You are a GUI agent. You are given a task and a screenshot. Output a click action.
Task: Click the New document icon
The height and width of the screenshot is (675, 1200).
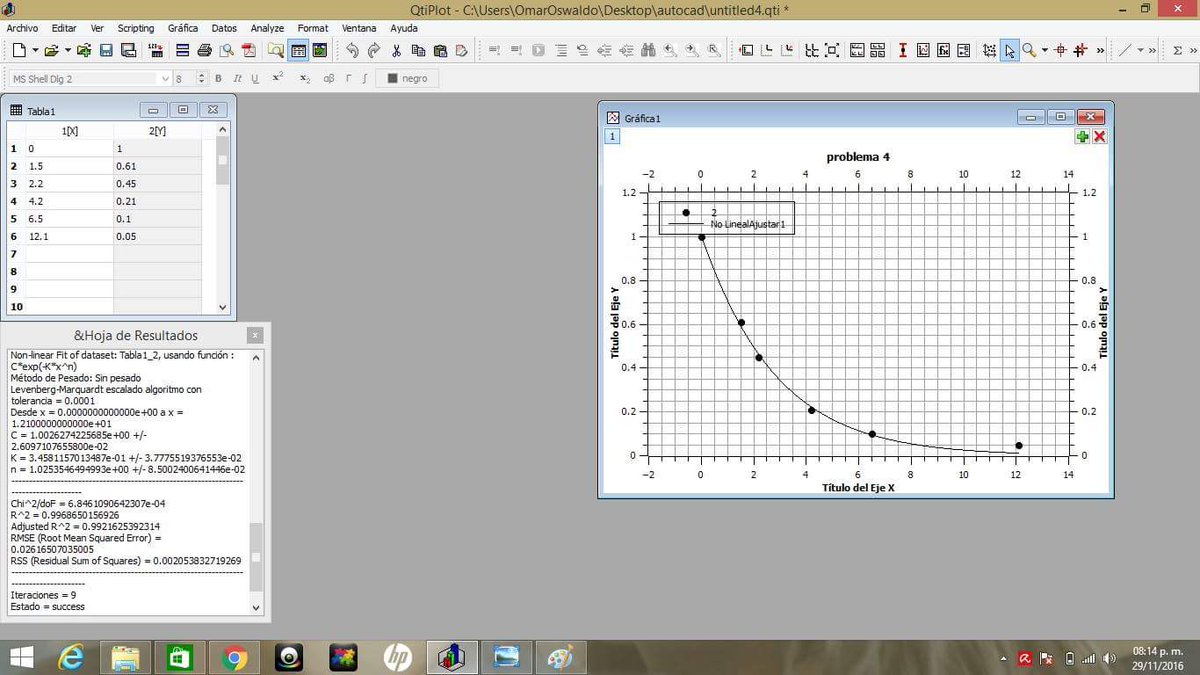pos(20,50)
